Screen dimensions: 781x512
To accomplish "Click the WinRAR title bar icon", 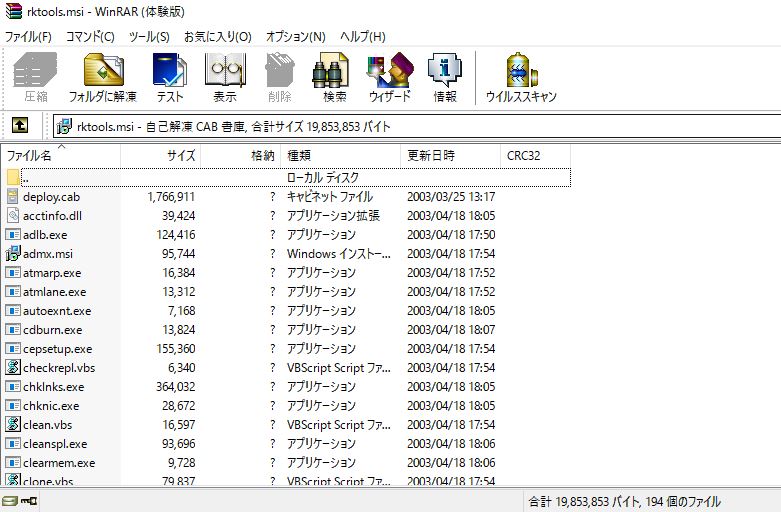I will click(x=14, y=10).
